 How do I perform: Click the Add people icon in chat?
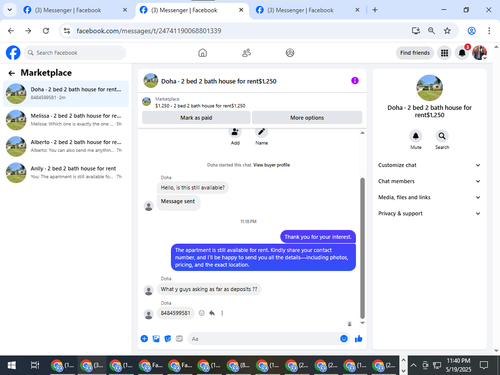pos(235,132)
